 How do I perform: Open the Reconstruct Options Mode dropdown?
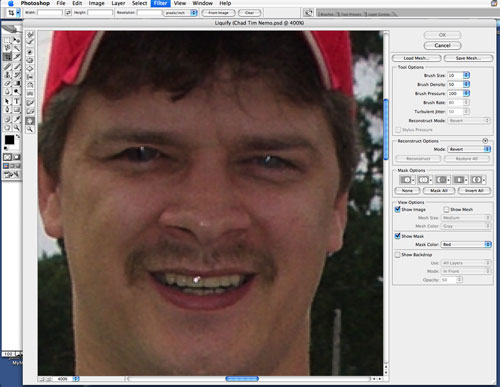tap(469, 149)
